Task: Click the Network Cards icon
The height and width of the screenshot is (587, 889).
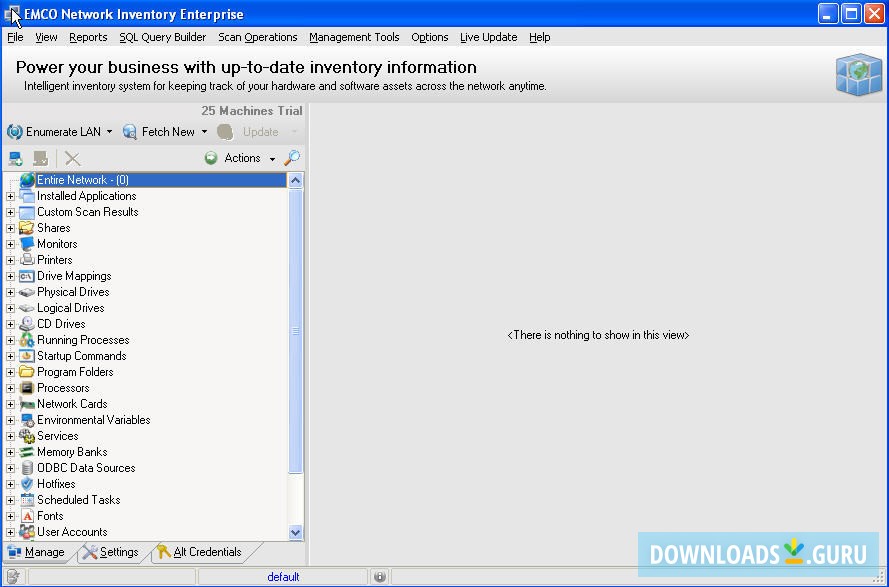Action: 27,404
